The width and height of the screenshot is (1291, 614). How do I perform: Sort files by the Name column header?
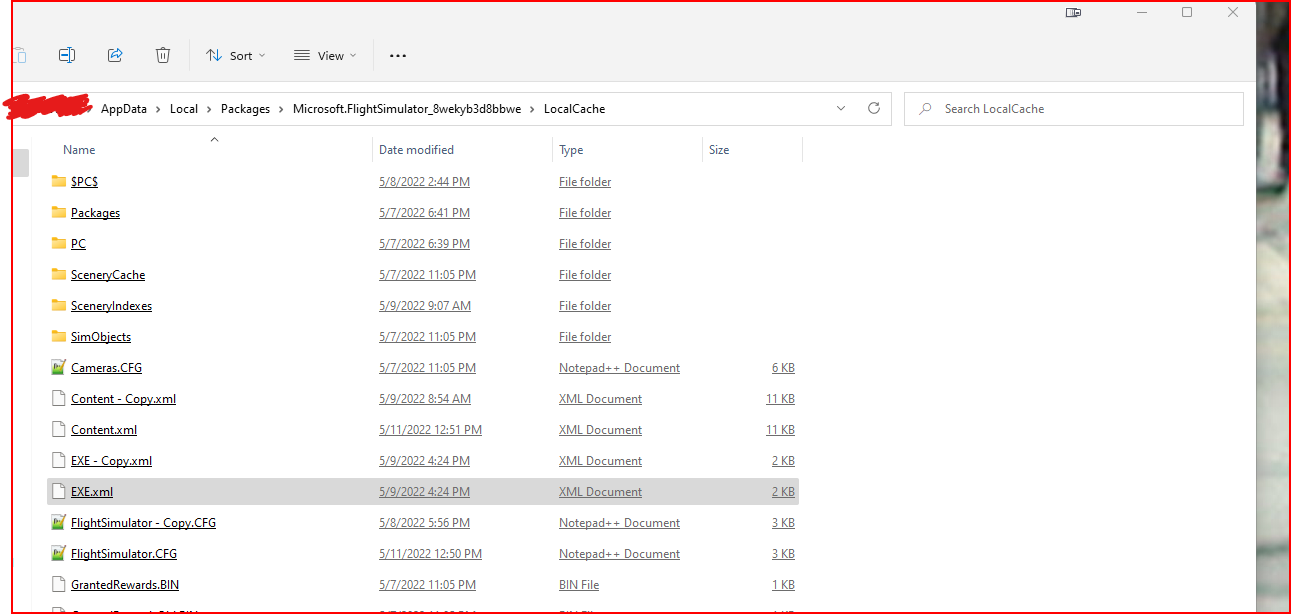coord(79,150)
